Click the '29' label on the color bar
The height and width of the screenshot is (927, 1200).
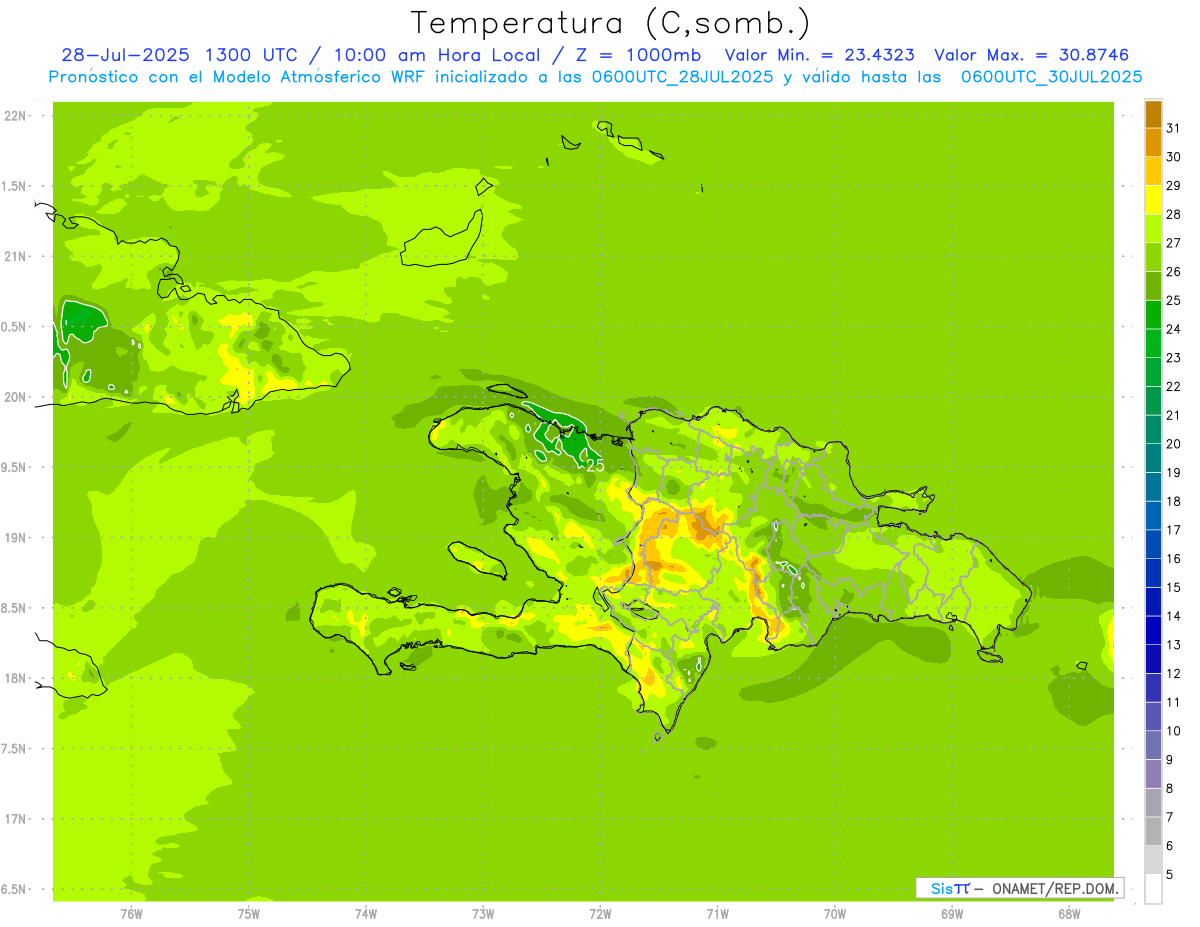click(1173, 185)
